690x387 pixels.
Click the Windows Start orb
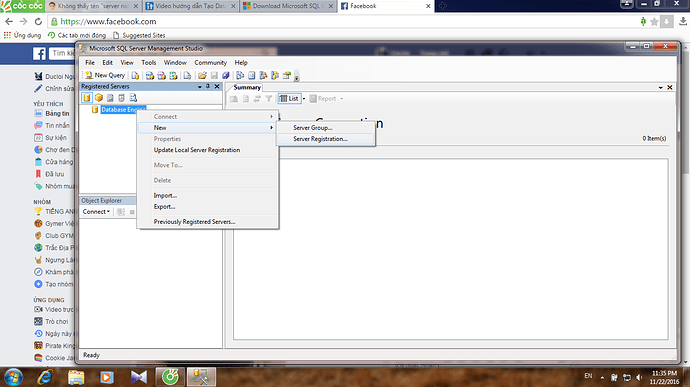(x=13, y=377)
